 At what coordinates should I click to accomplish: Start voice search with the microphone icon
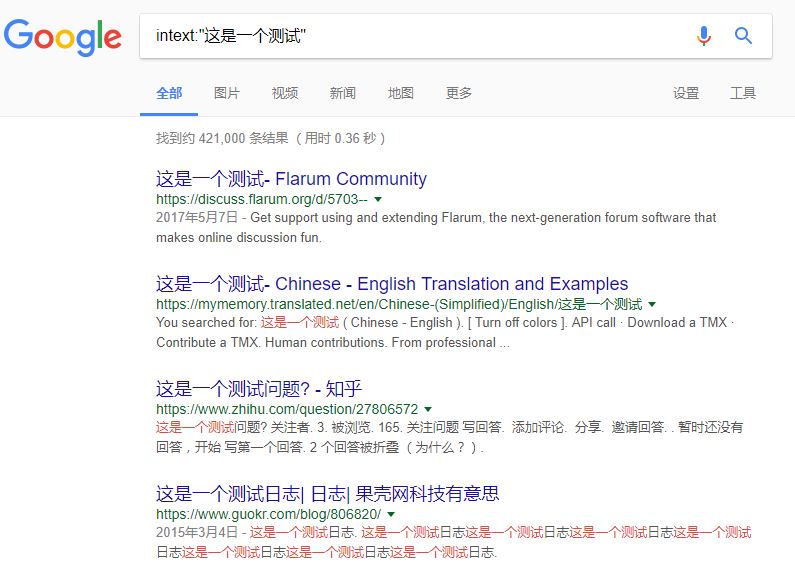click(704, 35)
